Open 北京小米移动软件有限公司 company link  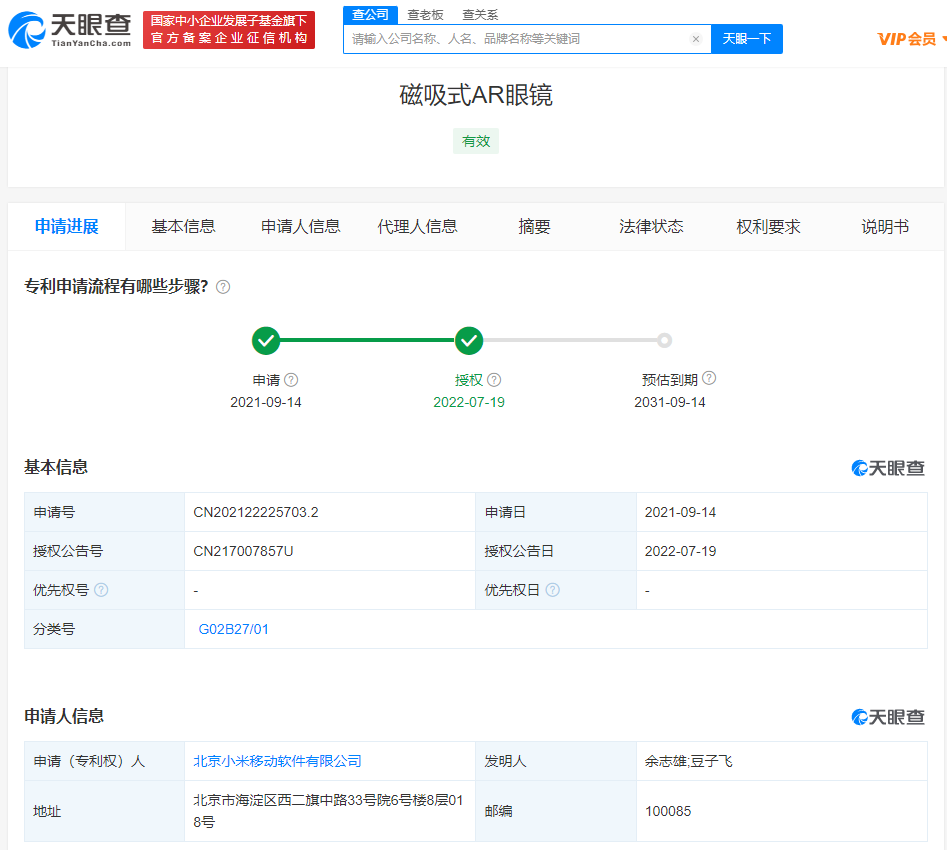coord(277,761)
